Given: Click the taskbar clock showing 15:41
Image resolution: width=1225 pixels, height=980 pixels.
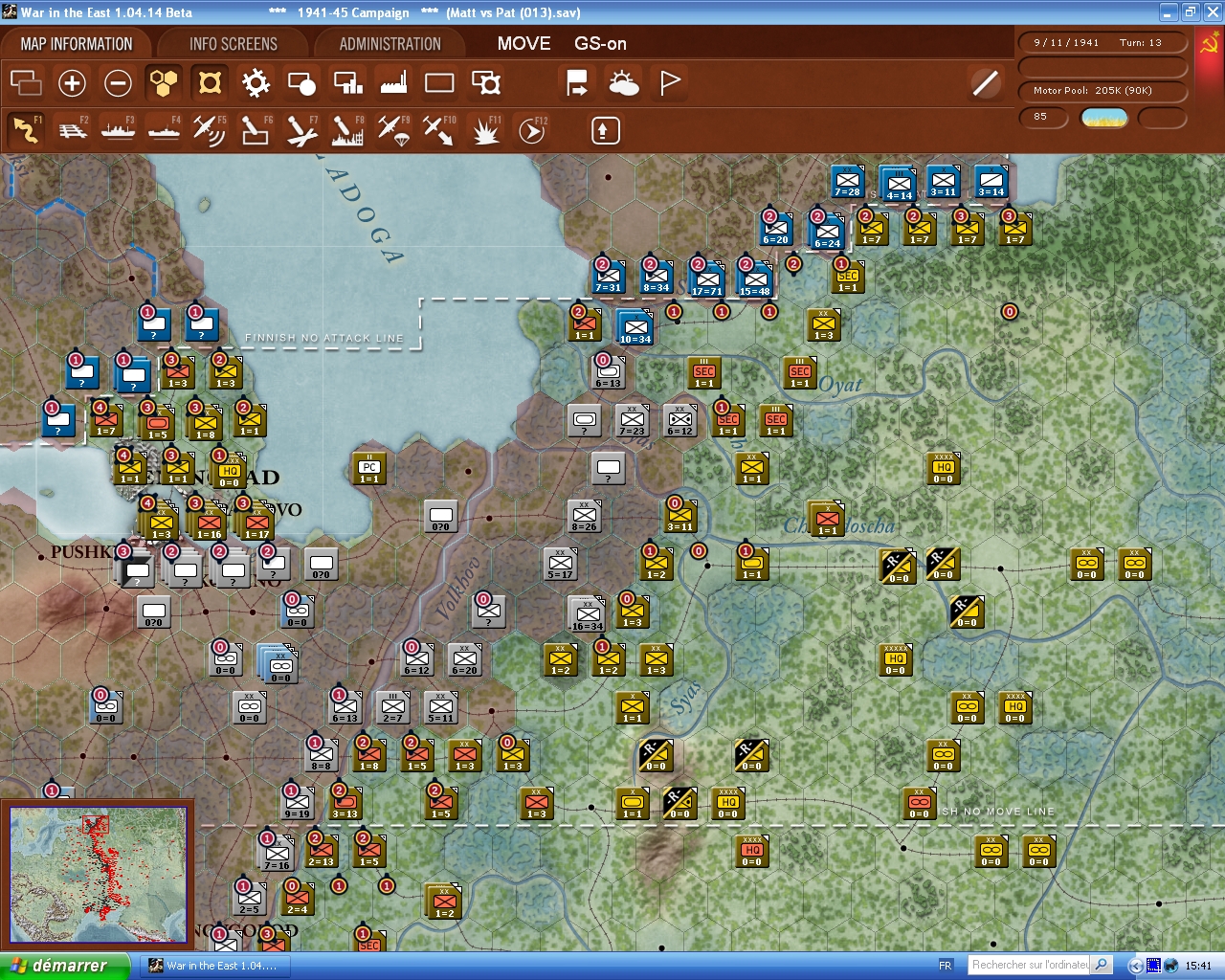Looking at the screenshot, I should click(1198, 966).
